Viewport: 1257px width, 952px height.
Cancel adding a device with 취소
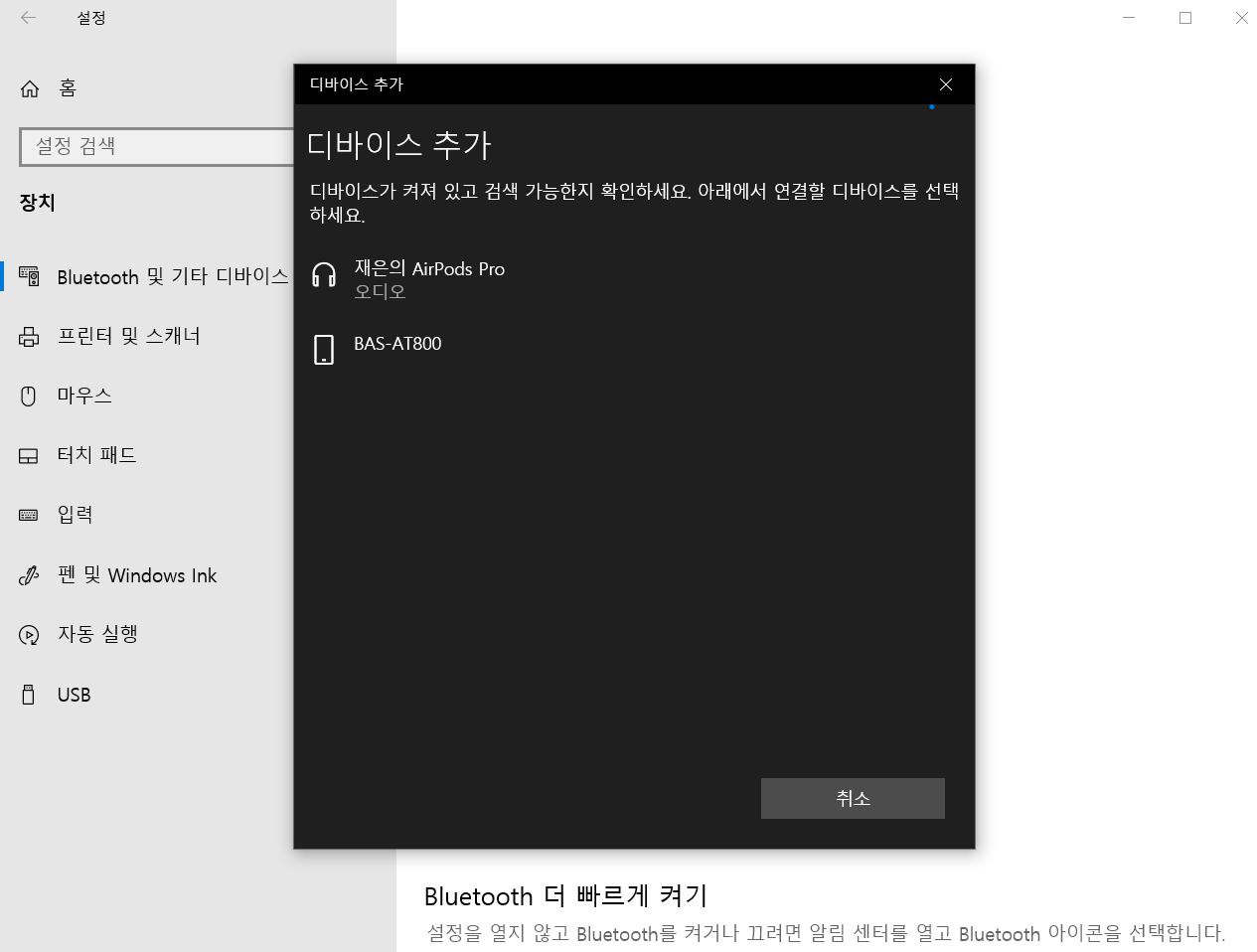(853, 798)
